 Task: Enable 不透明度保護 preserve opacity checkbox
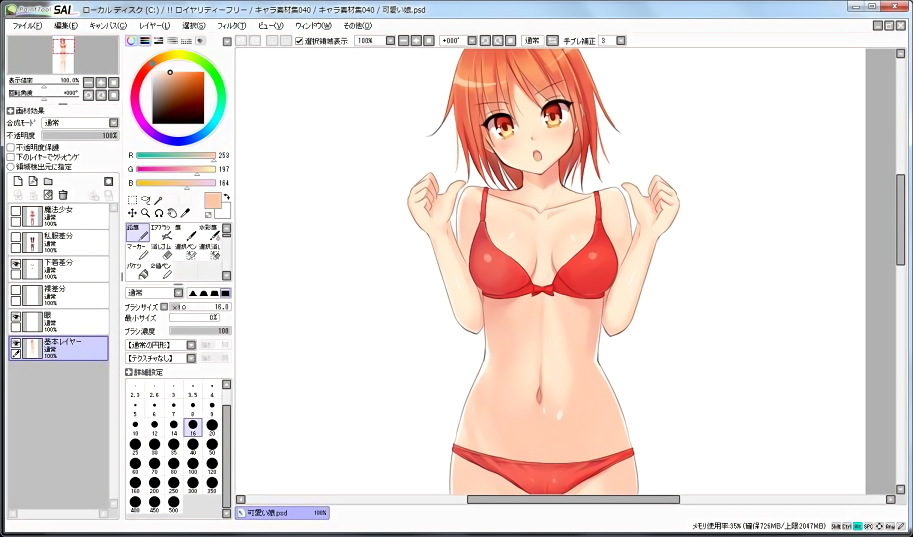[11, 147]
